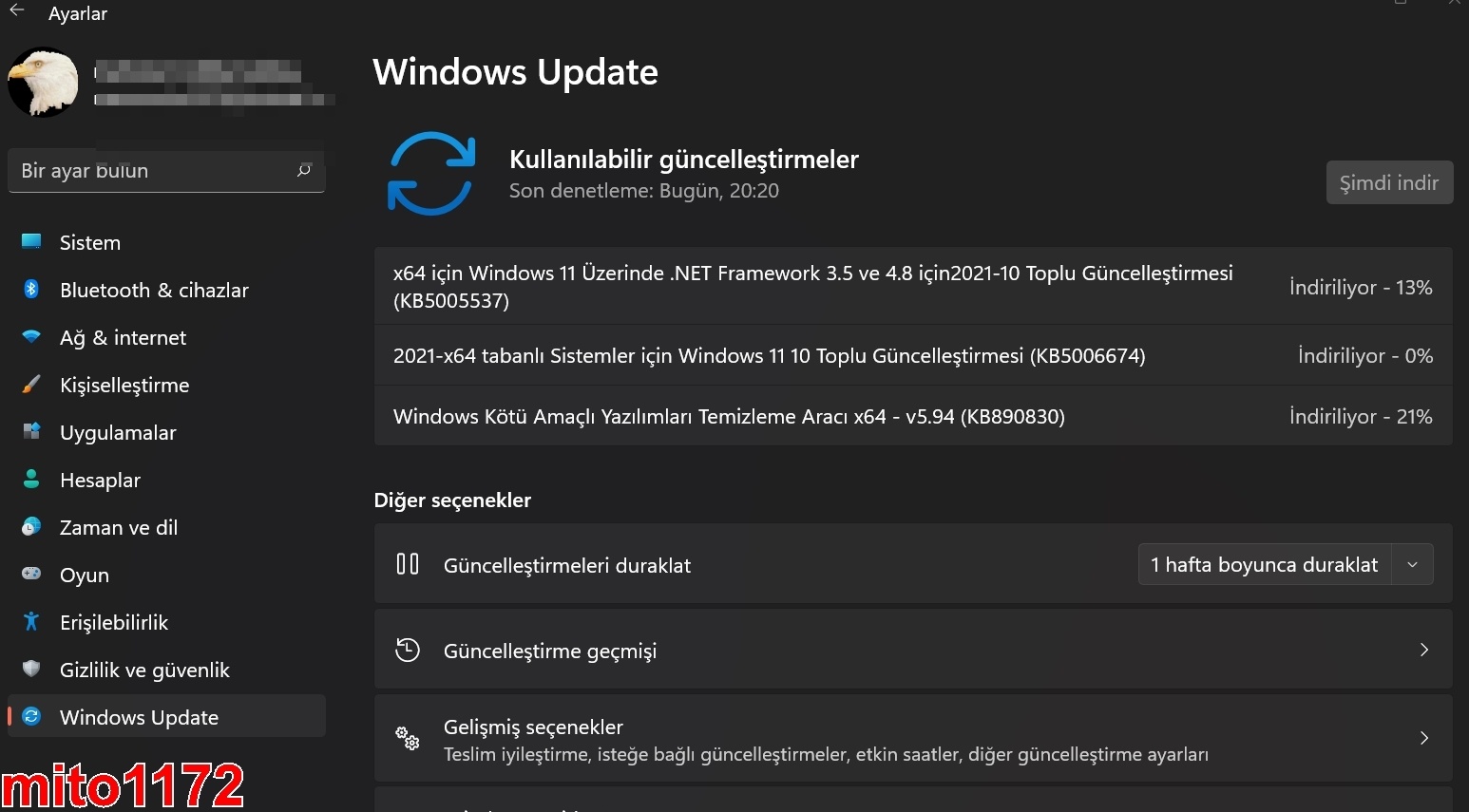This screenshot has width=1469, height=812.
Task: Click the Kişiselleştirme paintbrush icon
Action: pos(31,385)
